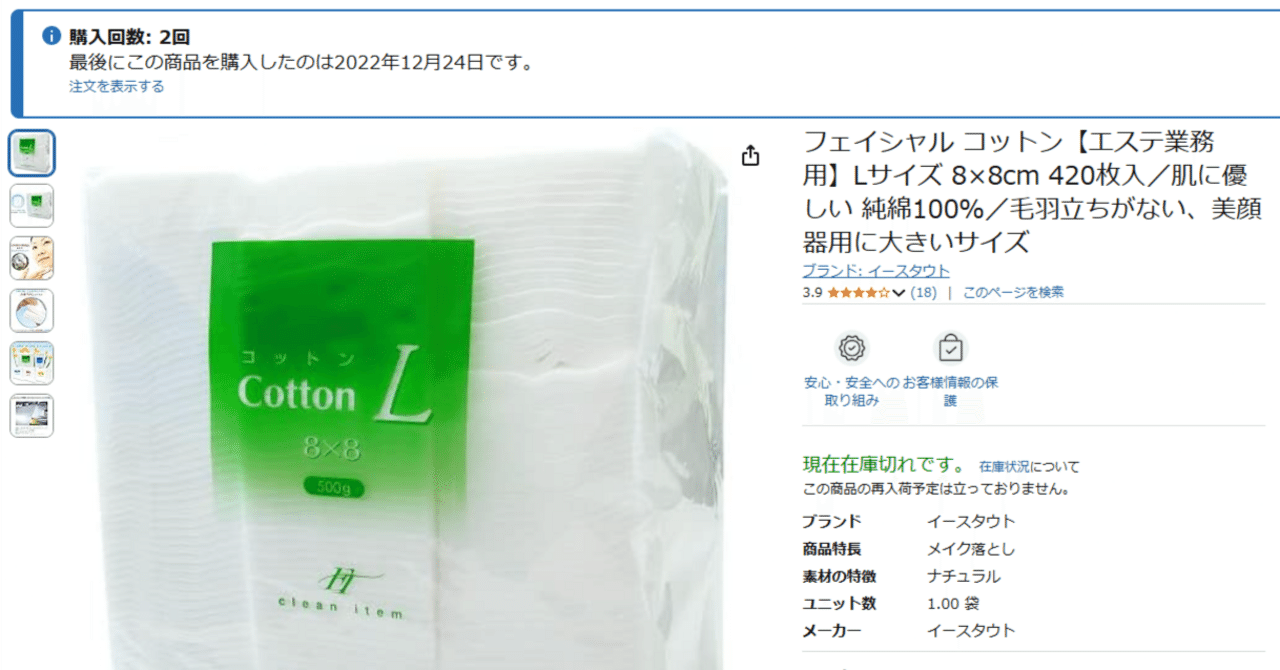Click the share icon above product image

751,156
